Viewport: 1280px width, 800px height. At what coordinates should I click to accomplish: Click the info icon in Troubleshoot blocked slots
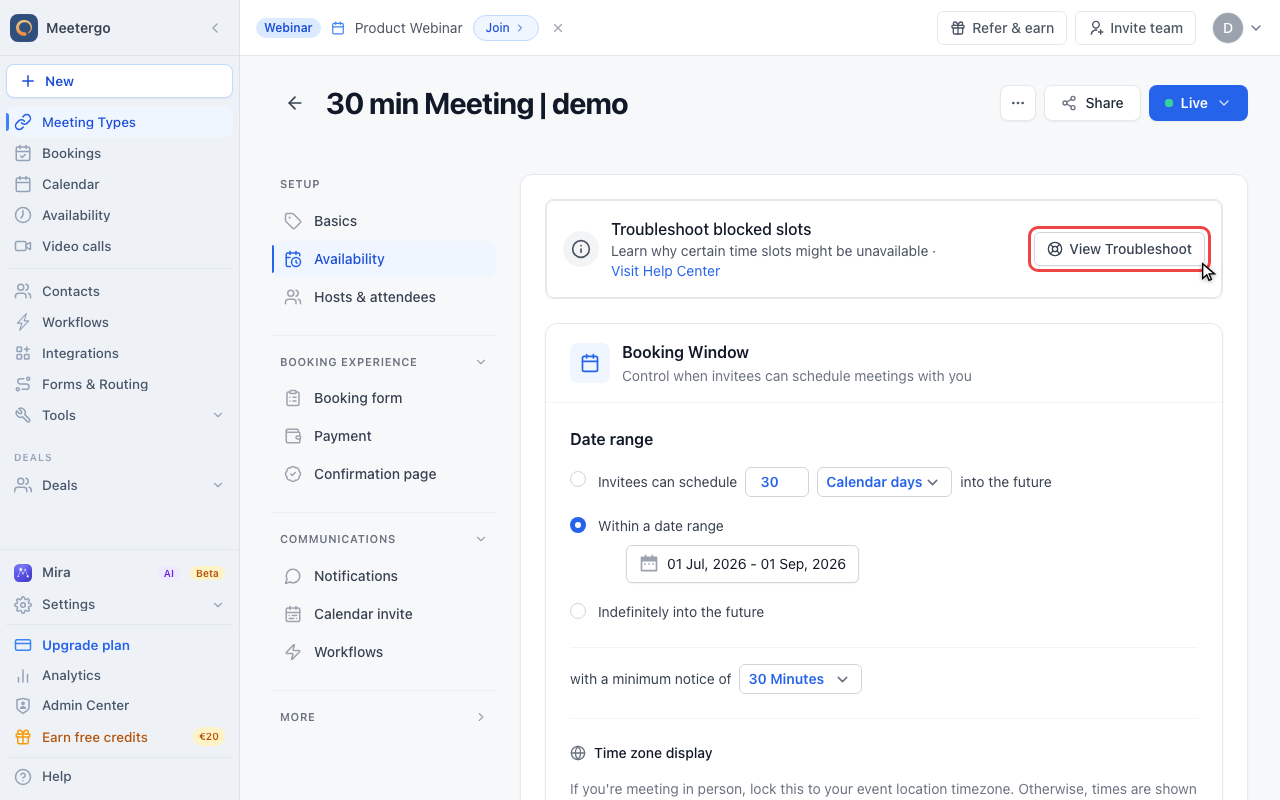coord(581,249)
